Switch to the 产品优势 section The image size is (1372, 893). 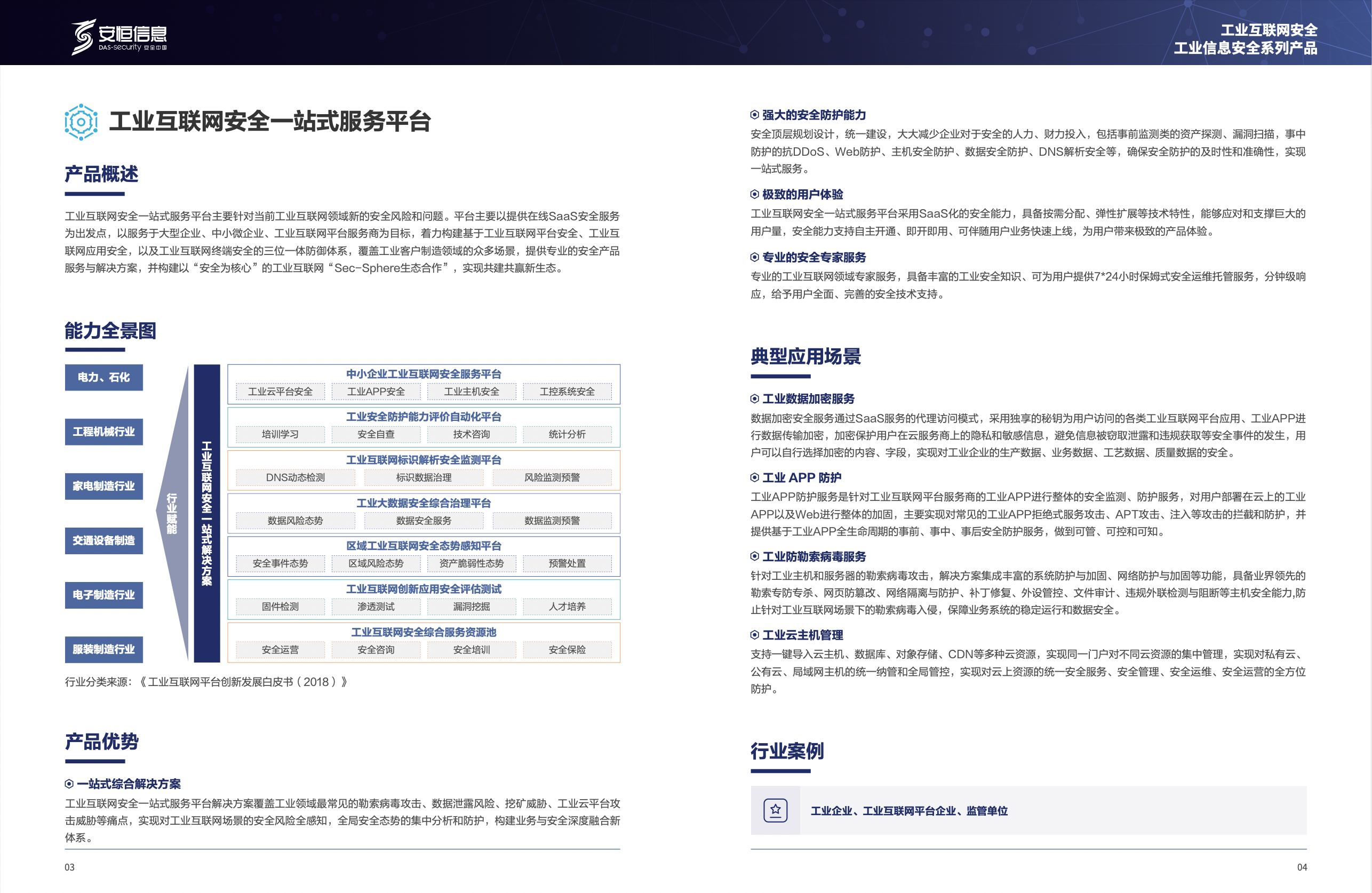pyautogui.click(x=101, y=744)
